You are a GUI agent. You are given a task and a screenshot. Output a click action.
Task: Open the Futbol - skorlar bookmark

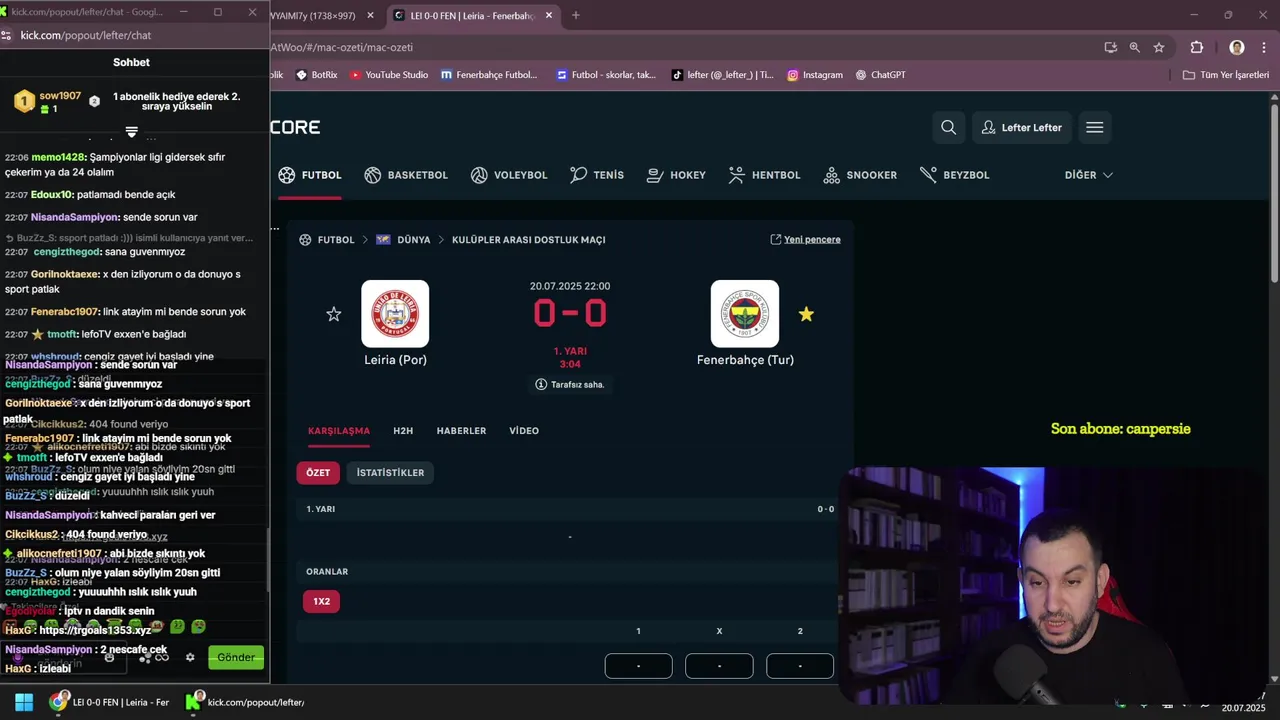tap(606, 75)
